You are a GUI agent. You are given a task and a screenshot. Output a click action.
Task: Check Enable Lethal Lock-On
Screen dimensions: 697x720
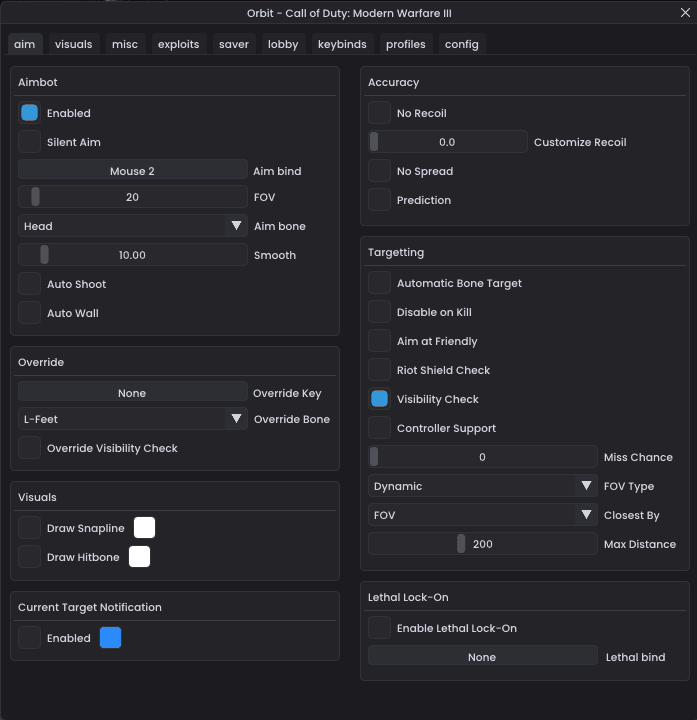coord(379,628)
